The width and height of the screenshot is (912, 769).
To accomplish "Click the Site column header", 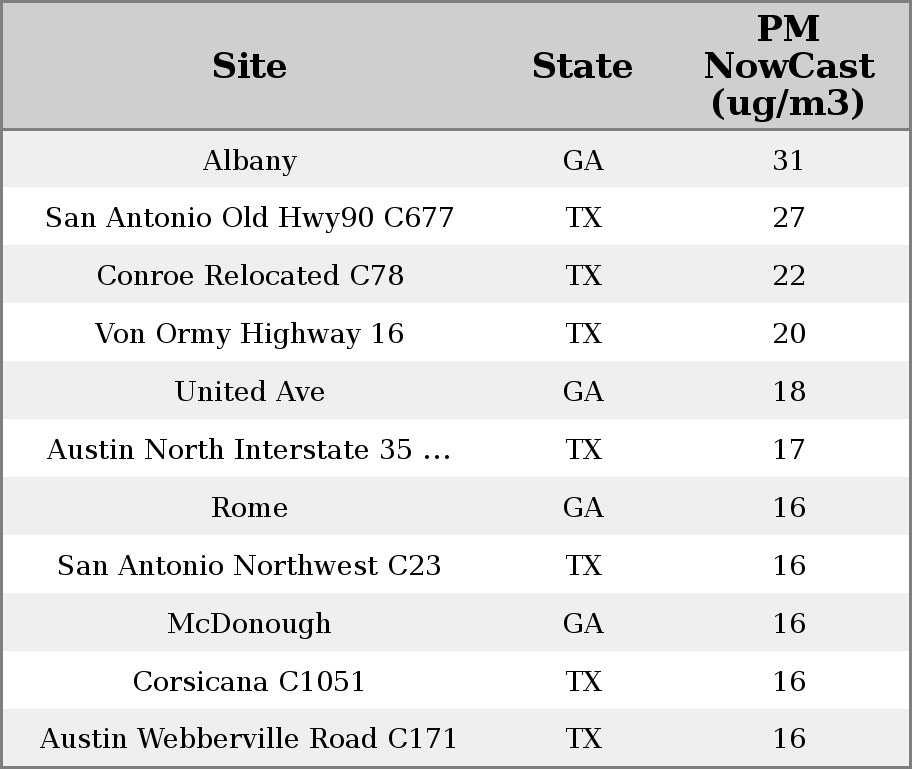I will tap(250, 66).
